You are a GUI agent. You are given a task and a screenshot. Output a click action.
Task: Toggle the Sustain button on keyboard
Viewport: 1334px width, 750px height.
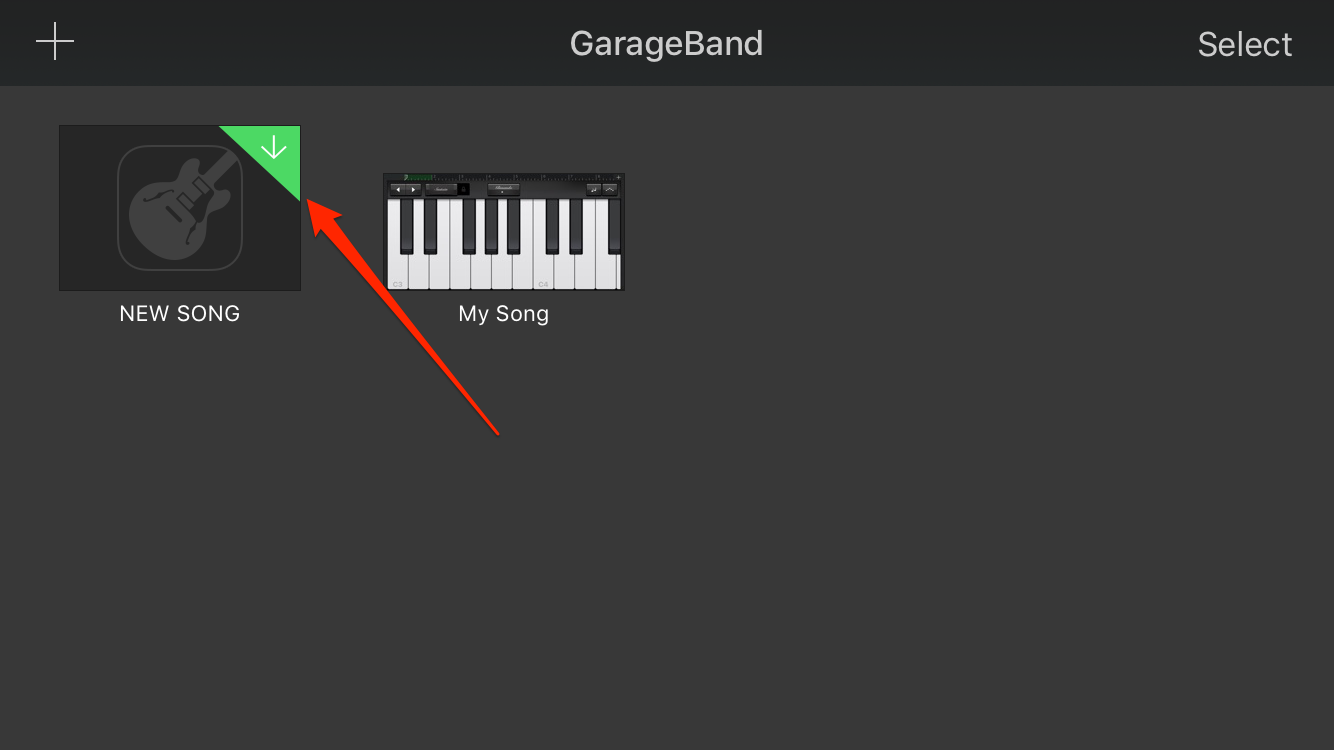pos(441,189)
